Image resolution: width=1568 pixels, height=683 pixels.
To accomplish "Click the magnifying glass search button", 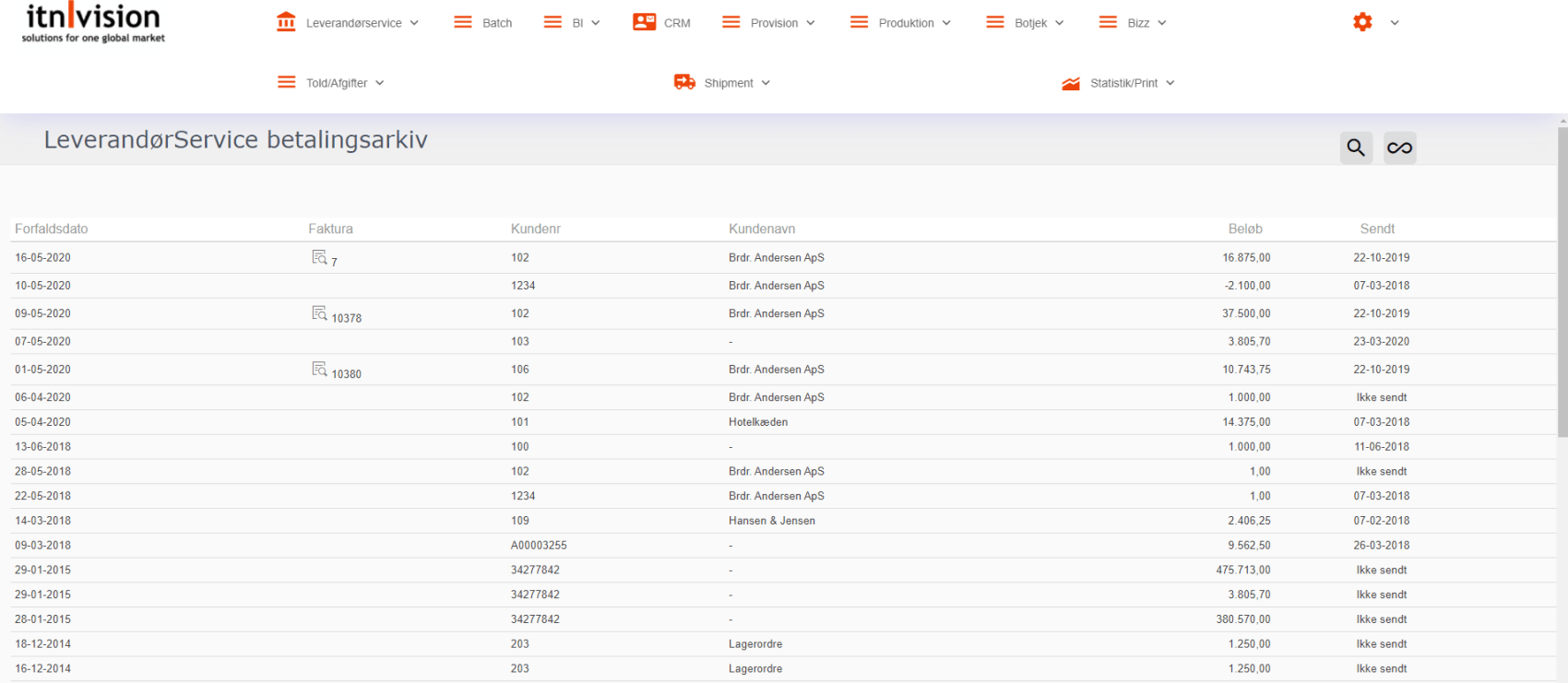I will click(1355, 147).
